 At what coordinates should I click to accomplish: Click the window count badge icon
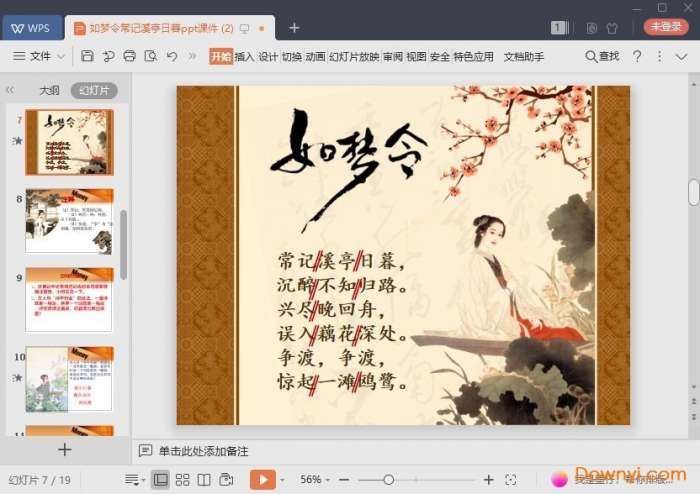[x=559, y=28]
